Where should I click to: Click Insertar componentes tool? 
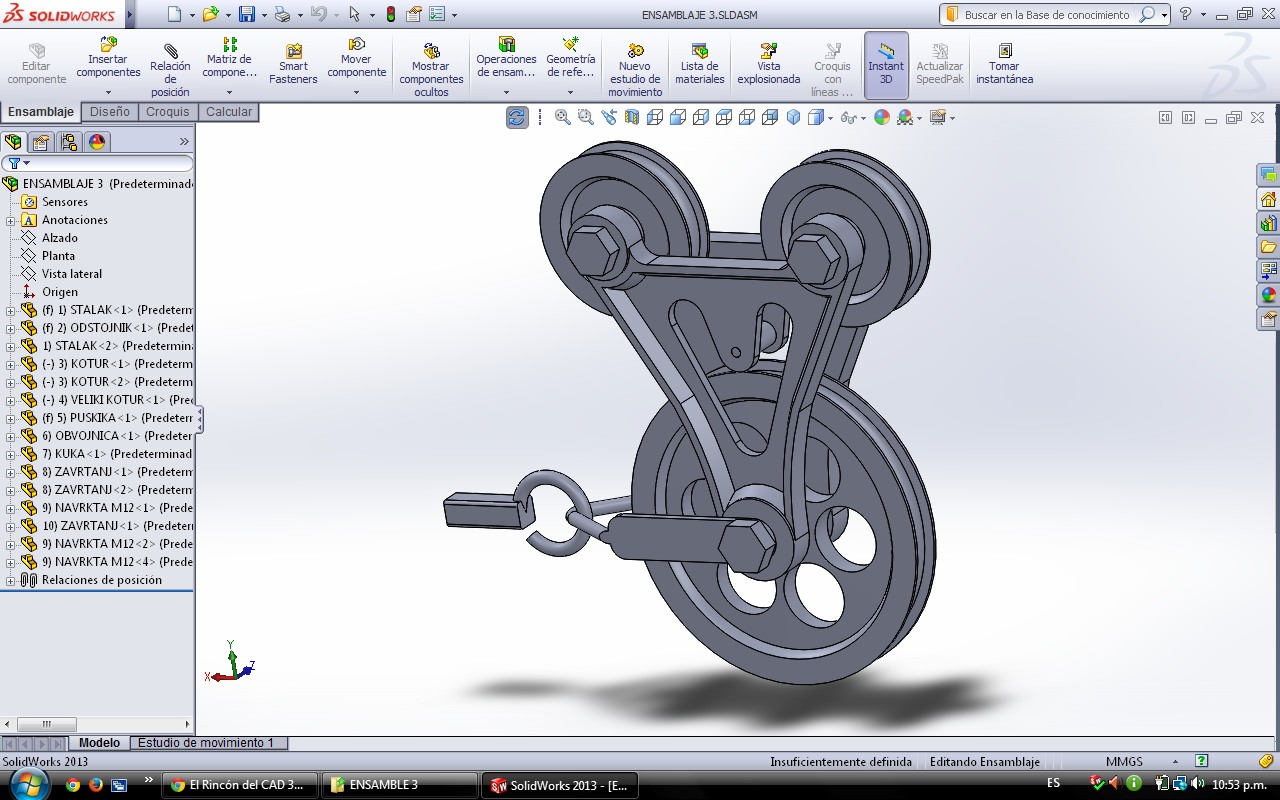(108, 58)
